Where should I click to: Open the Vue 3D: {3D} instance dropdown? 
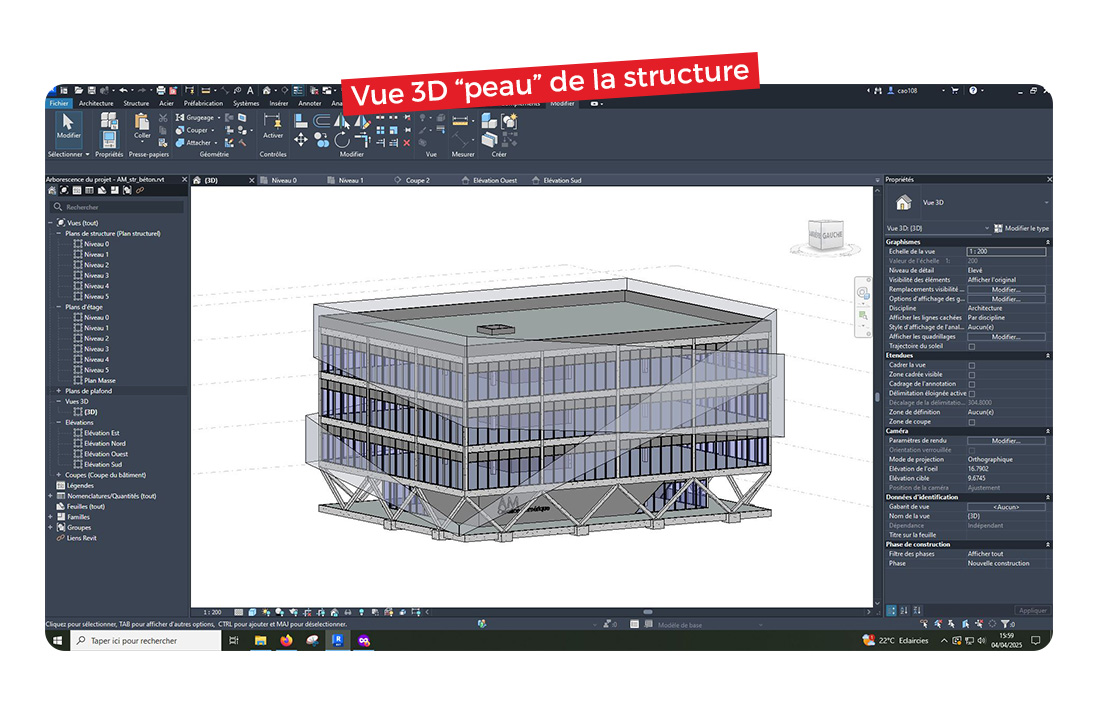click(x=938, y=228)
